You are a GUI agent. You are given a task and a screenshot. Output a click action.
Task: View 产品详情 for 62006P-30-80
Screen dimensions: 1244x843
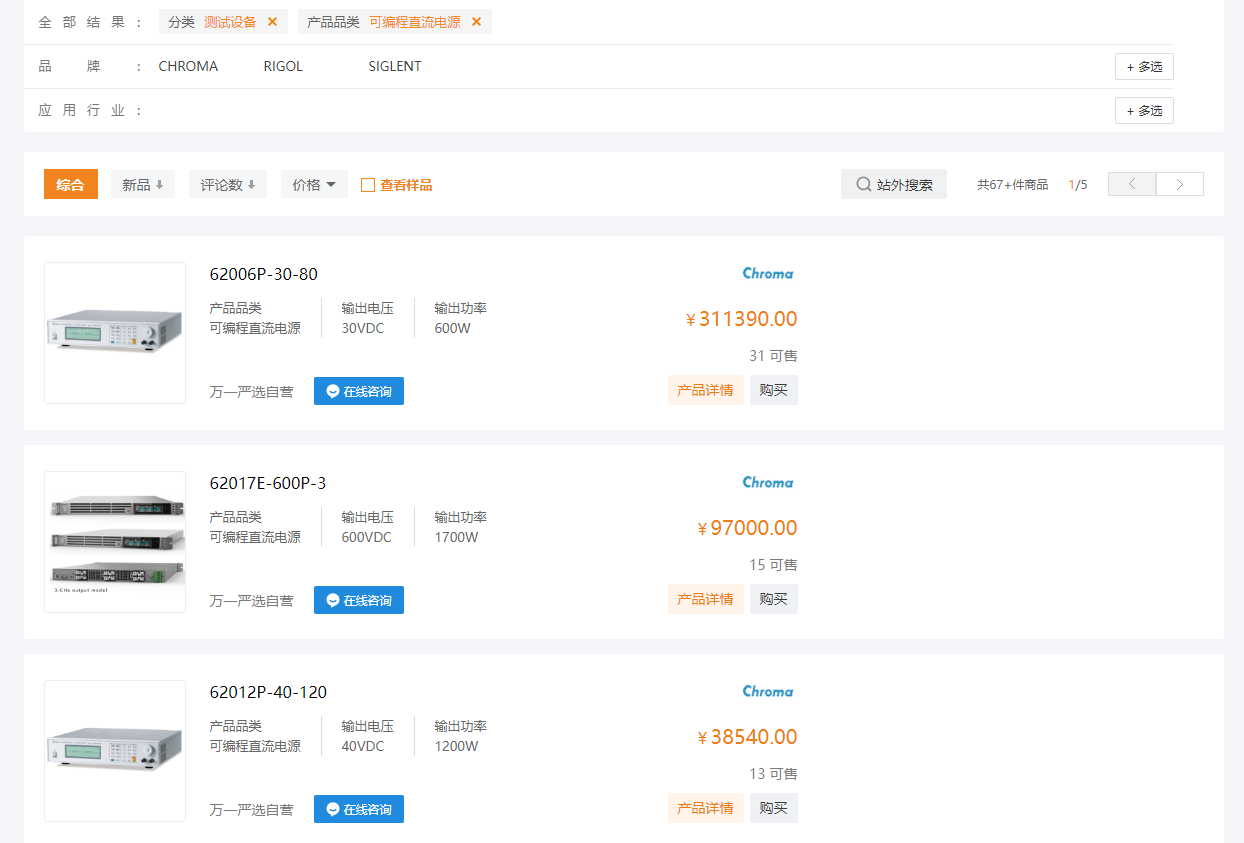[x=706, y=390]
